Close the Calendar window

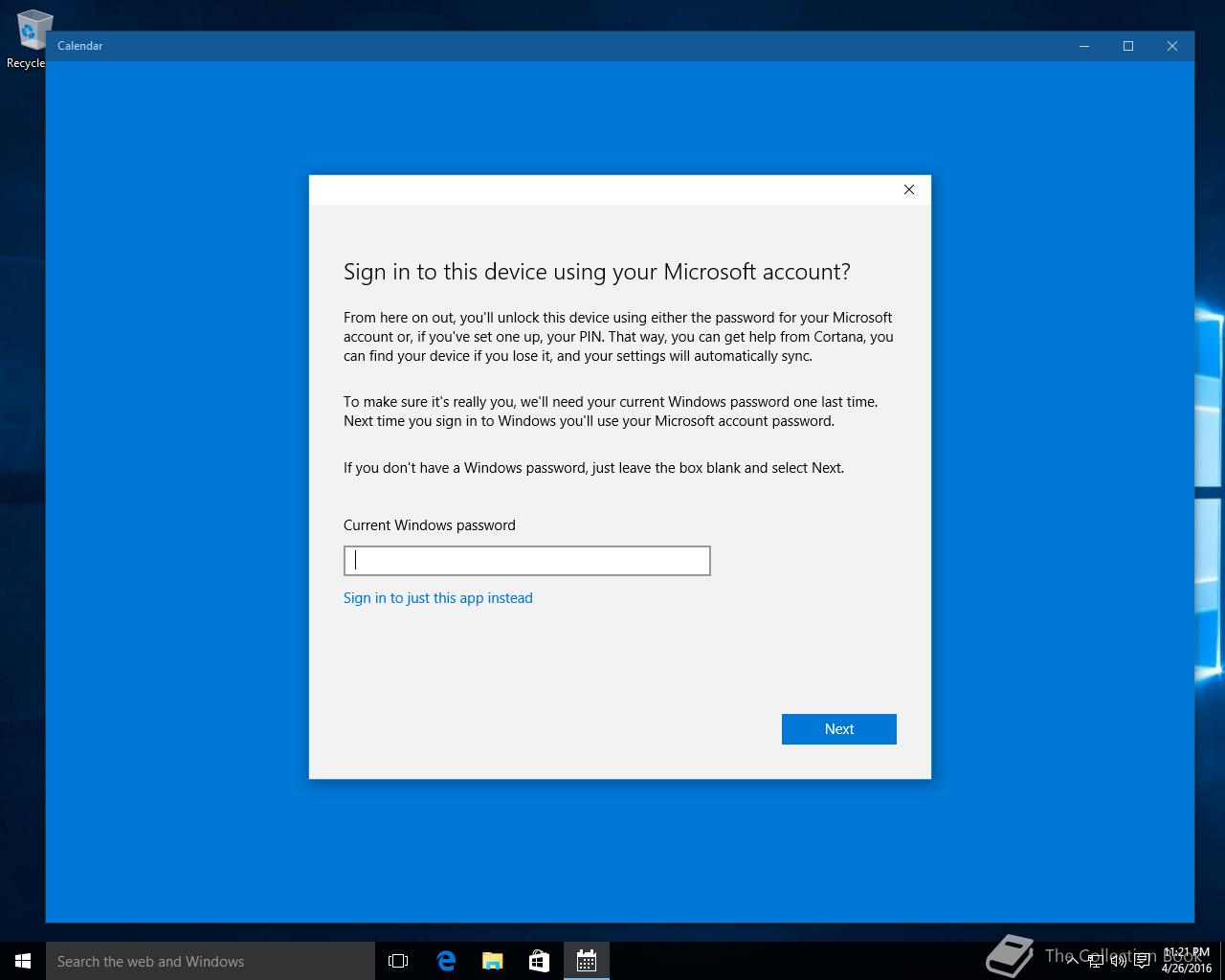(1172, 46)
